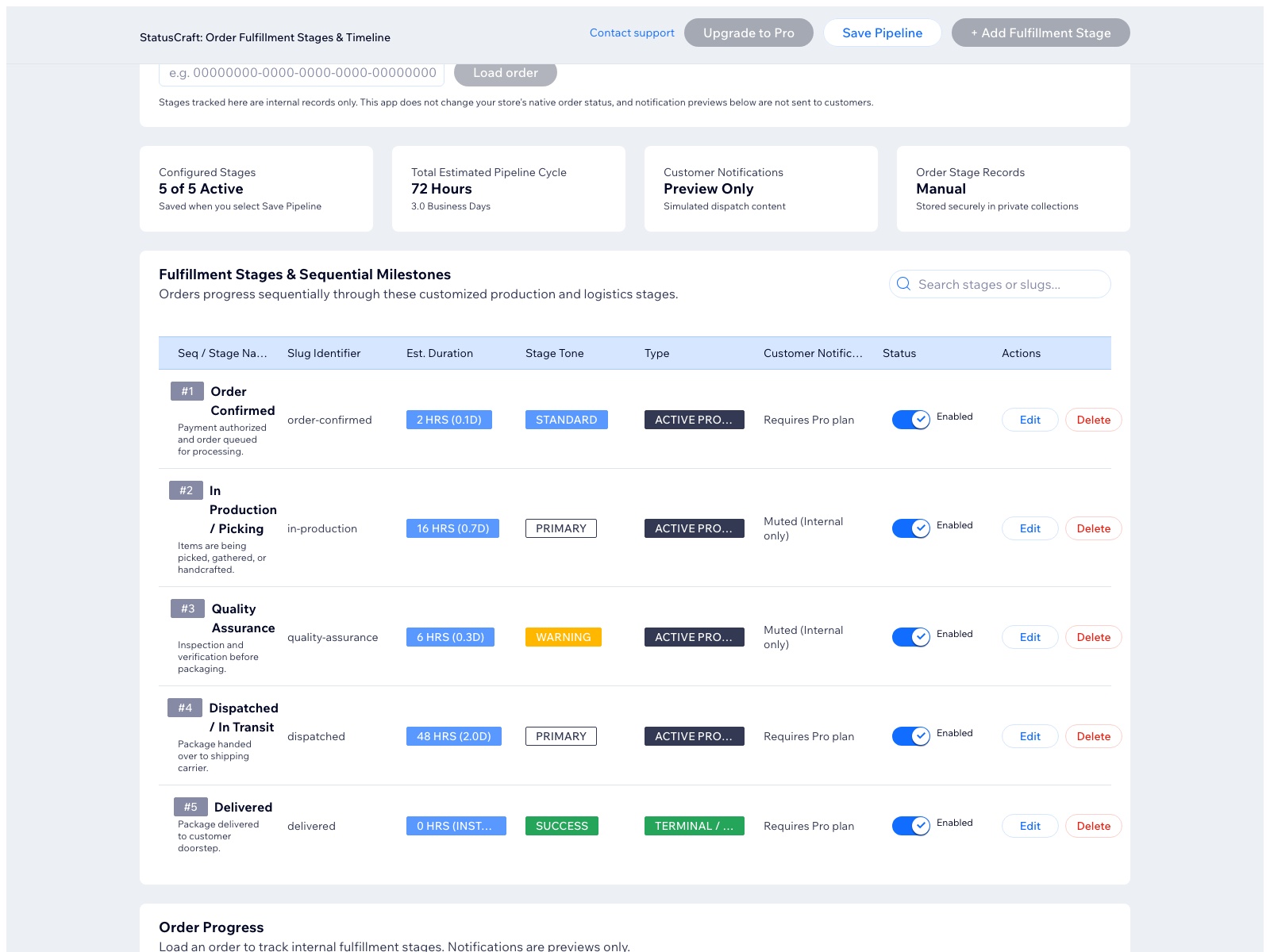Click Upgrade to Pro button

pos(749,33)
